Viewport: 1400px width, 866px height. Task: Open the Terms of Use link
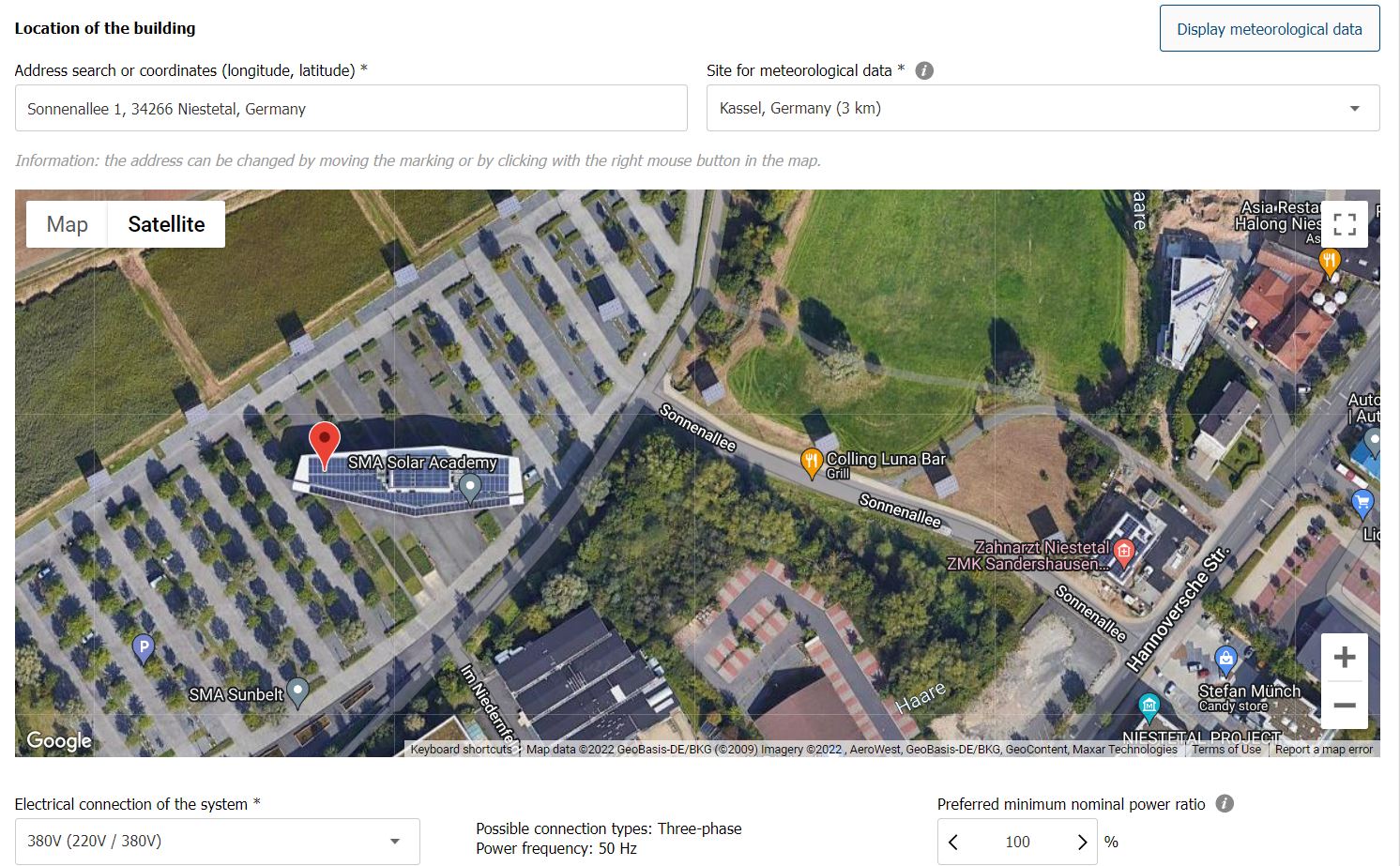click(x=1225, y=749)
